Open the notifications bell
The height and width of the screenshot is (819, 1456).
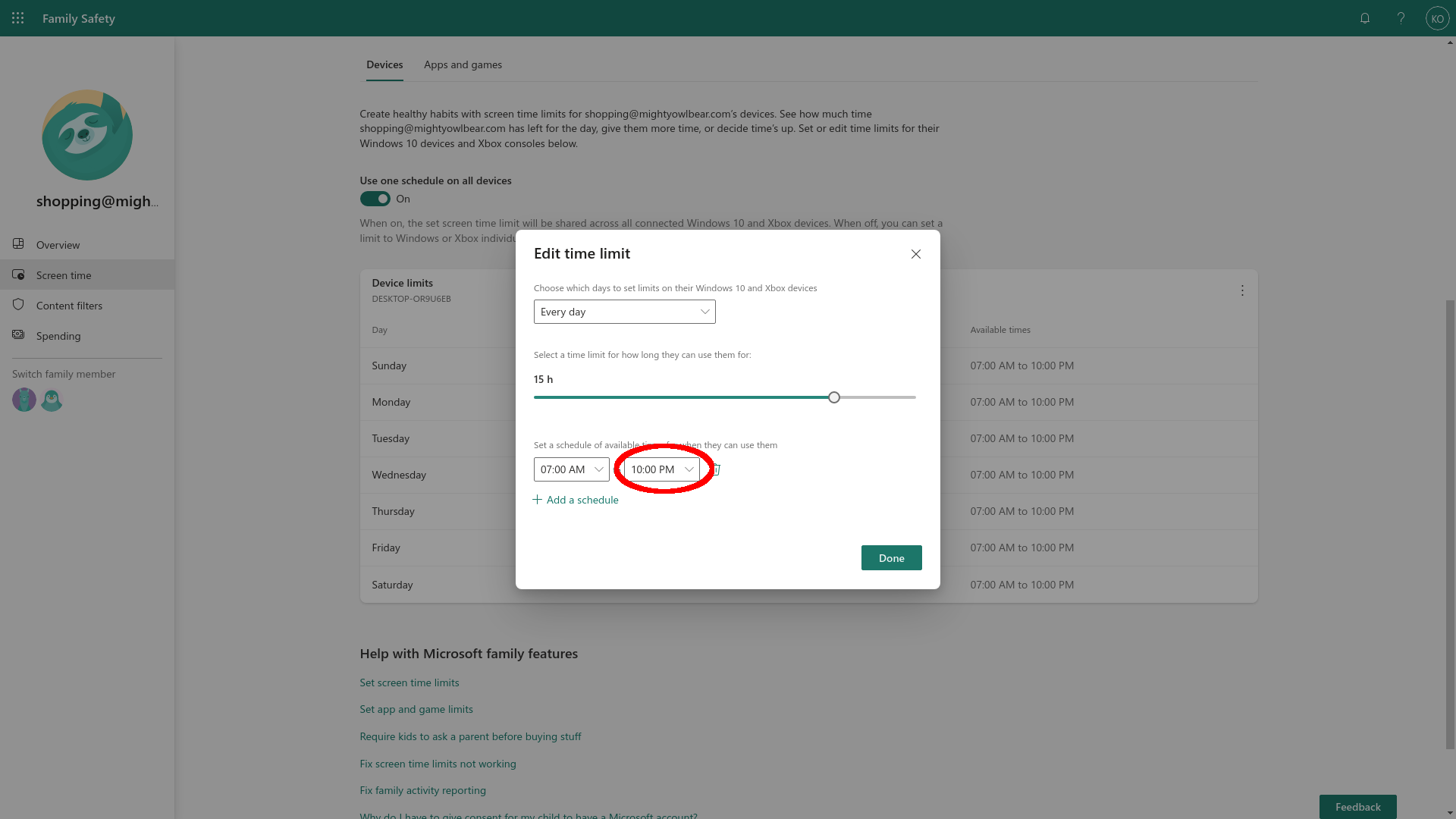1365,18
